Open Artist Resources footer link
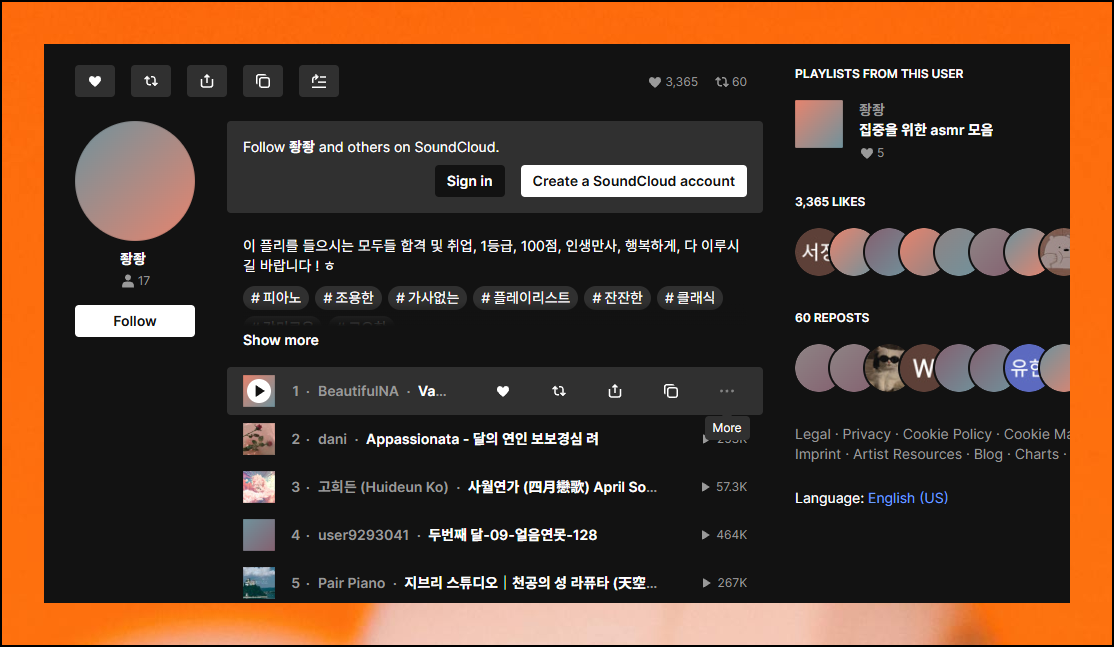The width and height of the screenshot is (1114, 647). pyautogui.click(x=907, y=454)
